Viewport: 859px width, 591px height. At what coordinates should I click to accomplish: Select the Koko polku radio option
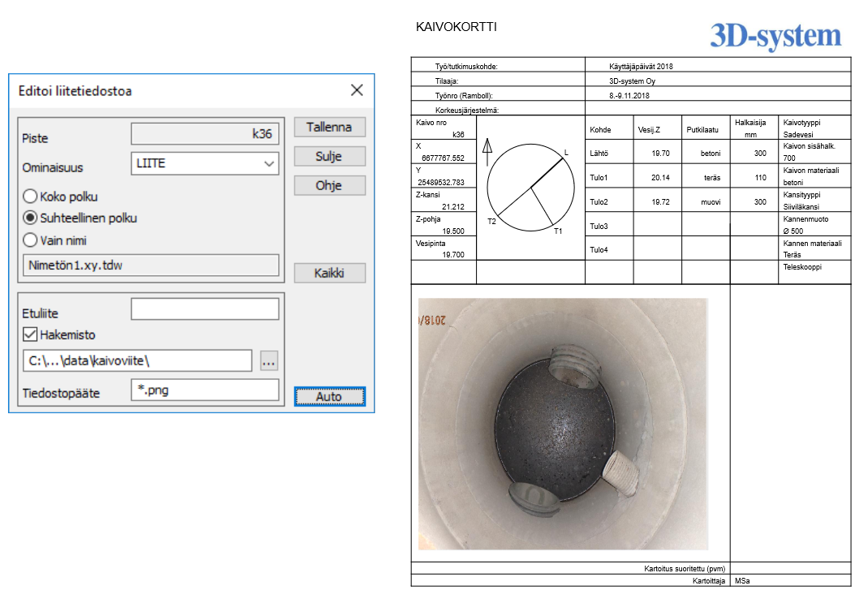tap(30, 197)
